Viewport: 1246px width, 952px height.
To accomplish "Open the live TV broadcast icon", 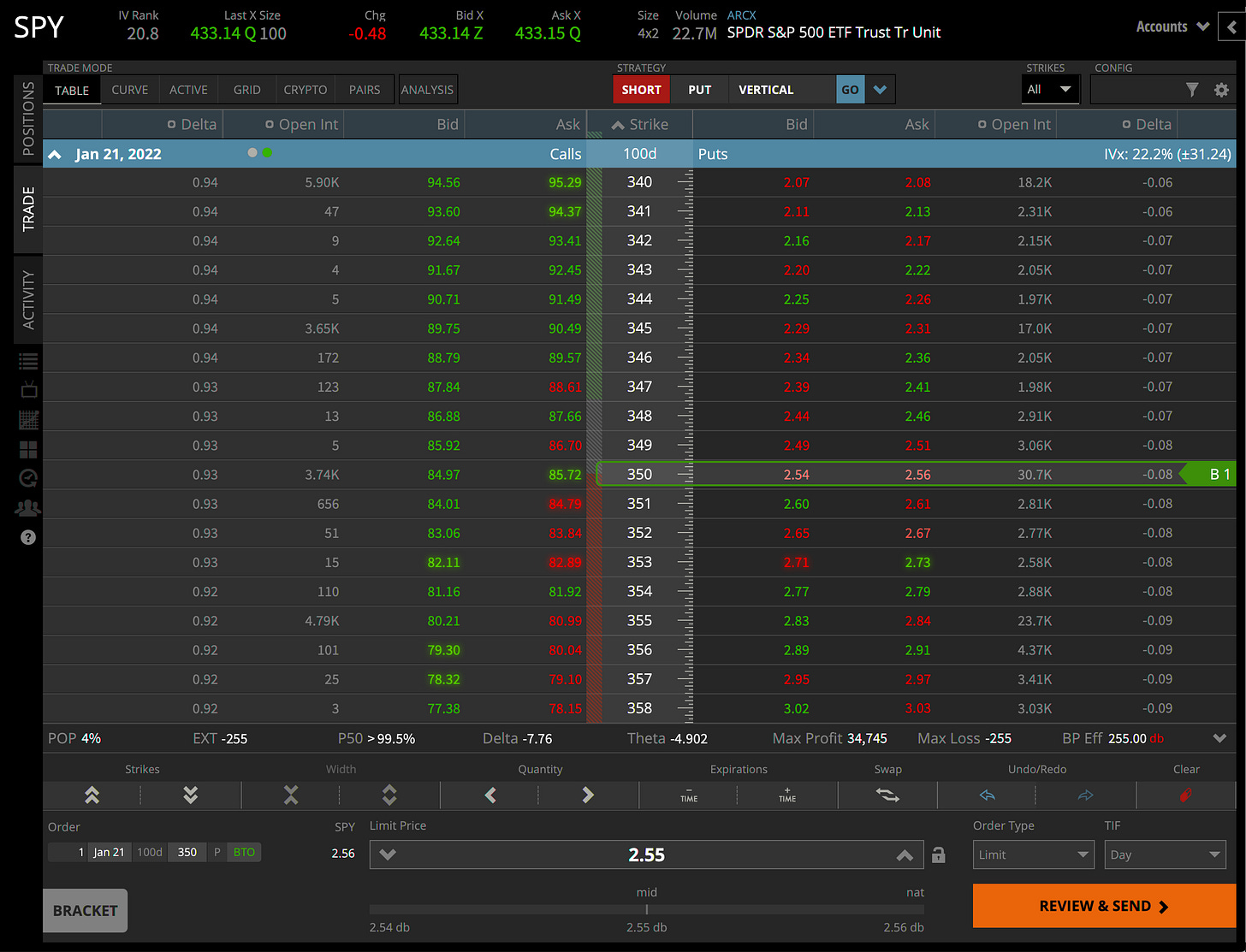I will tap(28, 389).
